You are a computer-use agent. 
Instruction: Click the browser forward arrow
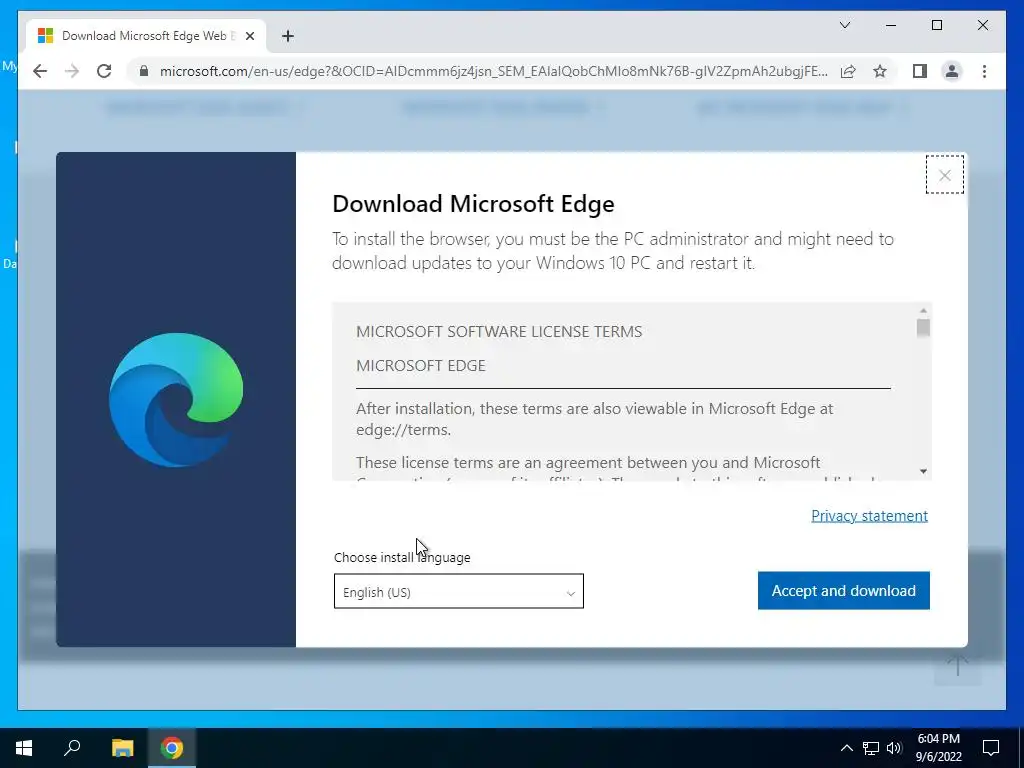(72, 71)
